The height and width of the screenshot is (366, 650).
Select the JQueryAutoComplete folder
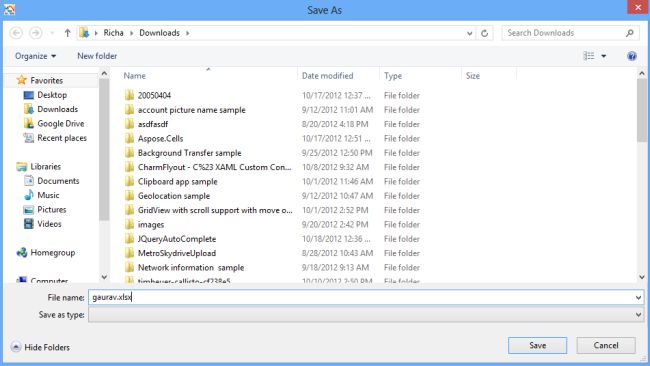(x=177, y=239)
